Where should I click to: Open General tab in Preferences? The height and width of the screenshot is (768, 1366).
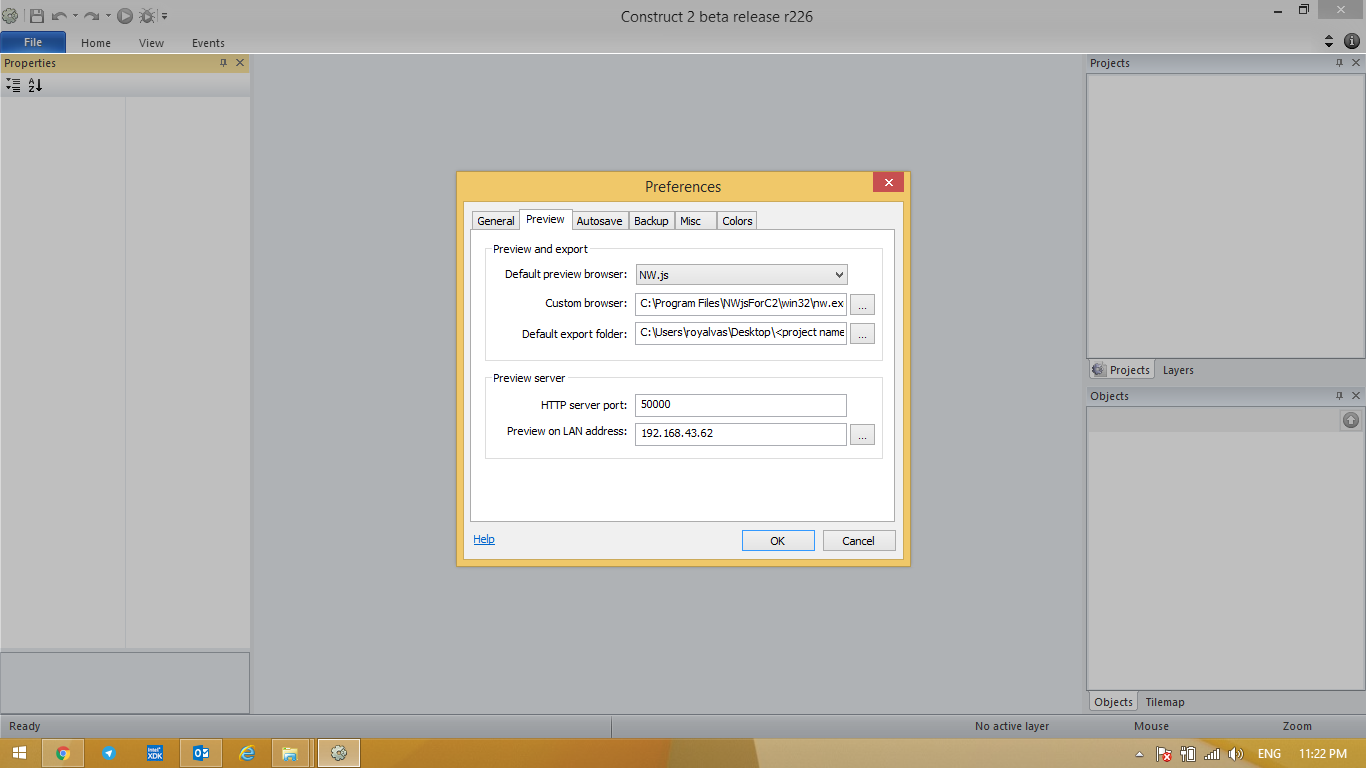(x=496, y=221)
